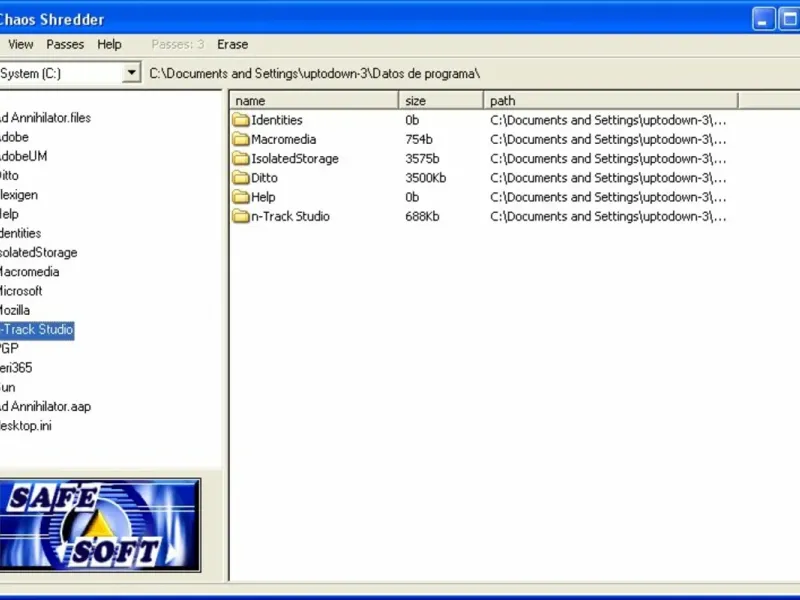Select Help name in the erase list

(x=263, y=197)
